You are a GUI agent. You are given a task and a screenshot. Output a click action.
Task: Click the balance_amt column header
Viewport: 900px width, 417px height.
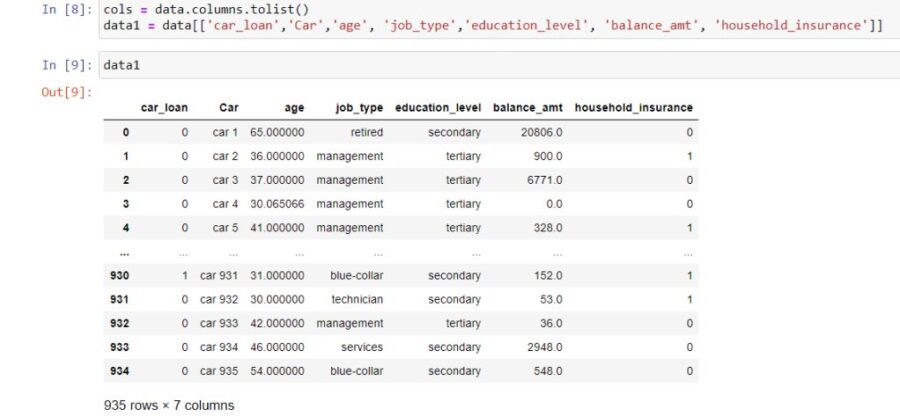527,107
